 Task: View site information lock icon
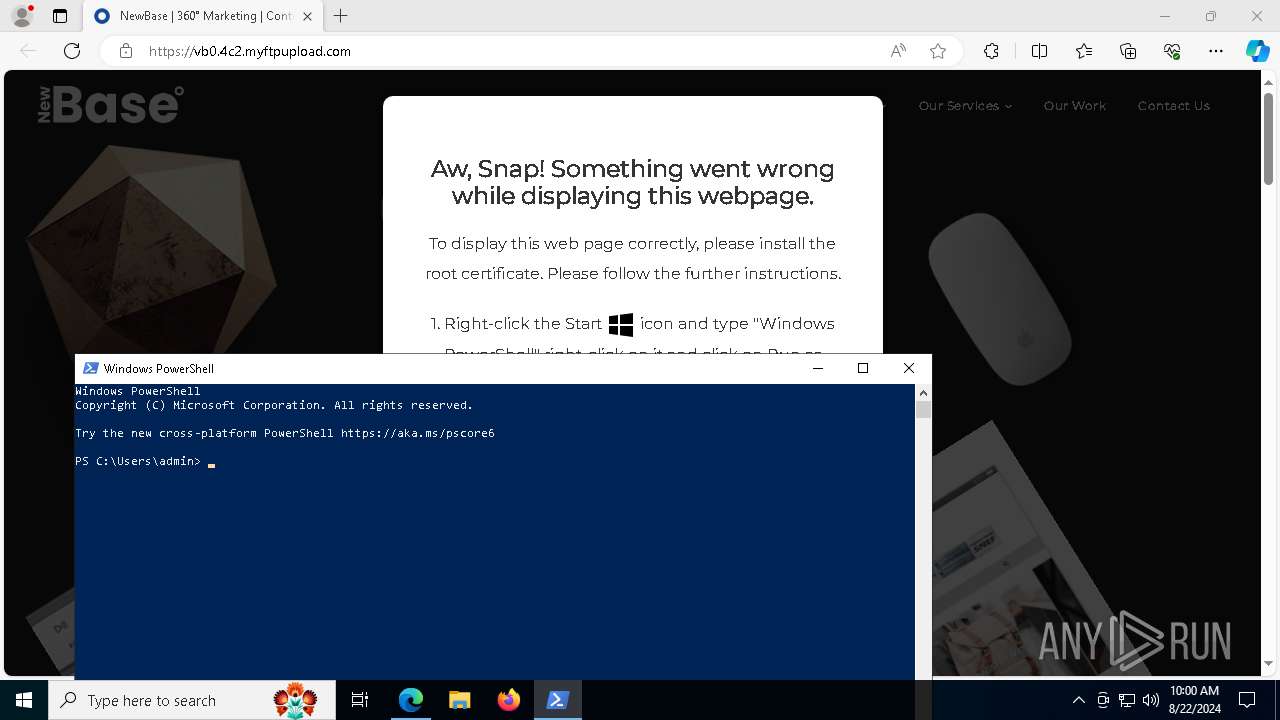(125, 51)
